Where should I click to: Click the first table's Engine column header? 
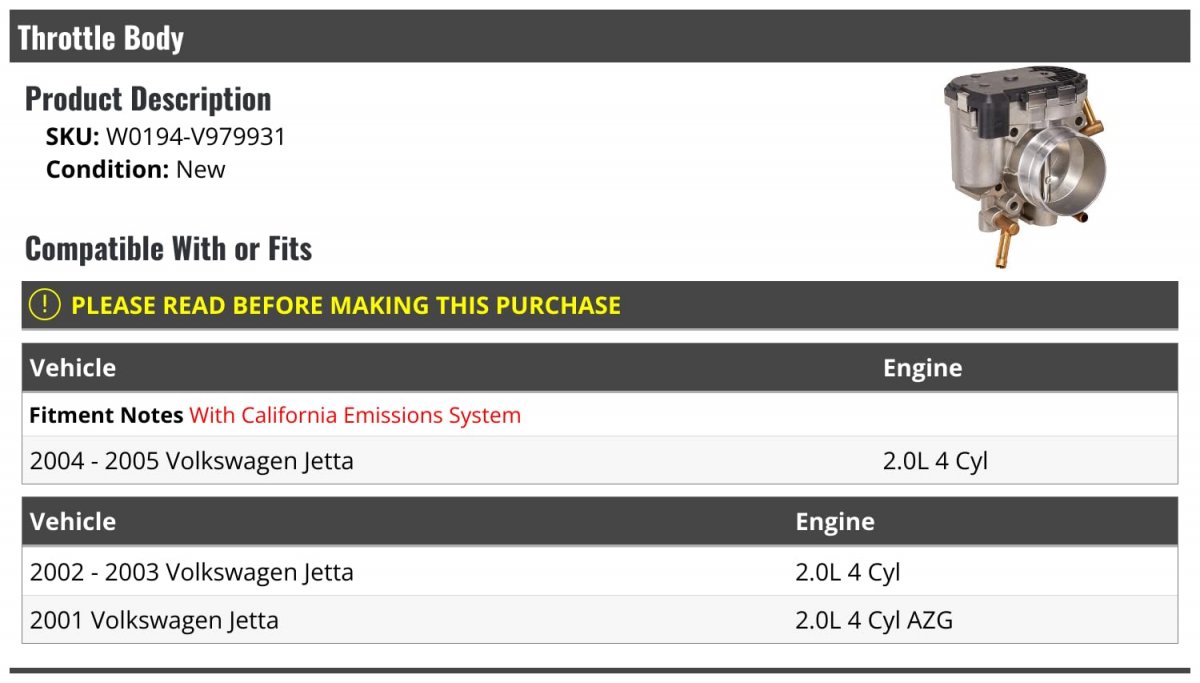[x=922, y=368]
